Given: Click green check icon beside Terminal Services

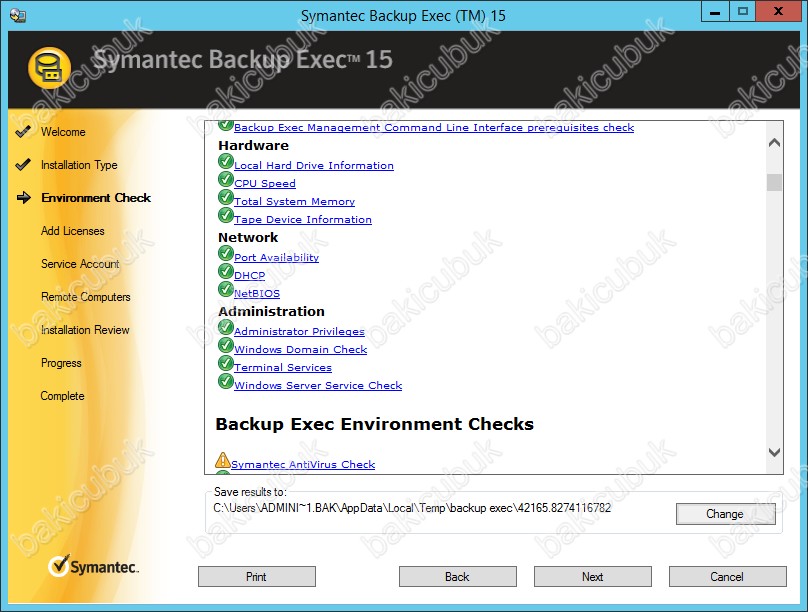Looking at the screenshot, I should click(x=225, y=364).
